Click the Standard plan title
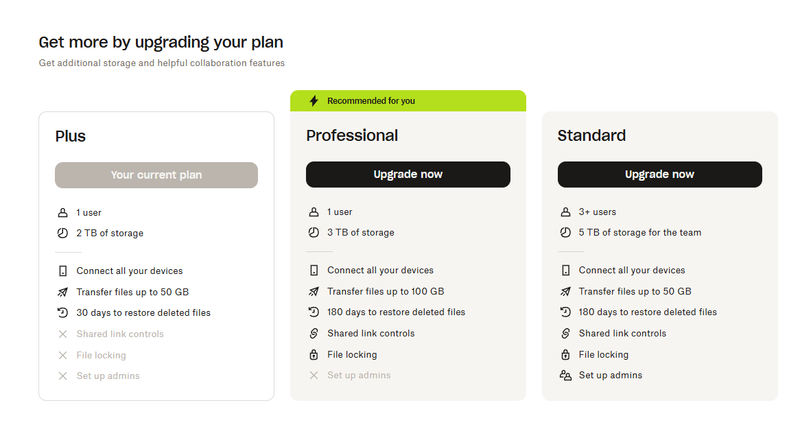The image size is (800, 430). point(592,136)
